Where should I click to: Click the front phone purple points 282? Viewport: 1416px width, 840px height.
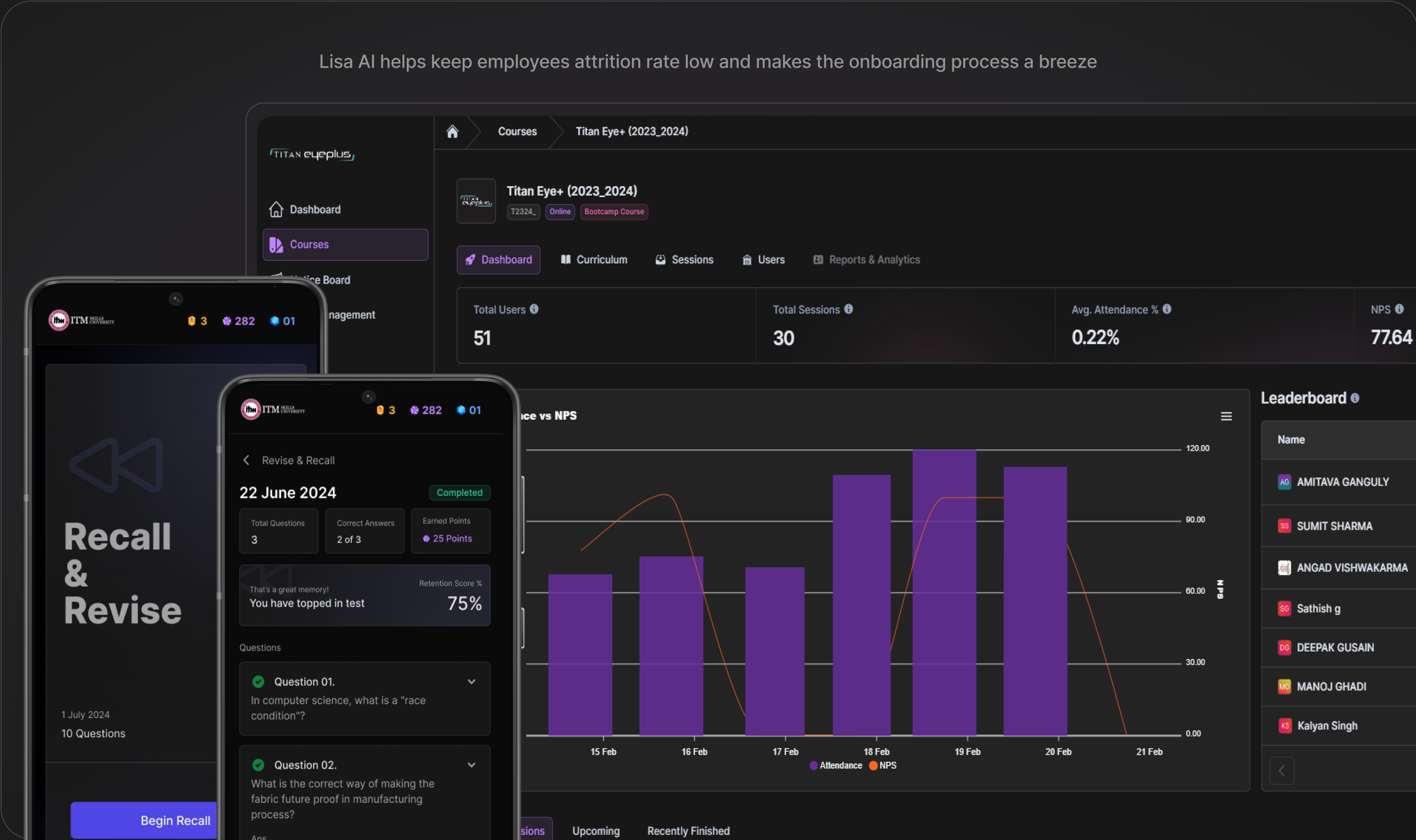coord(425,410)
